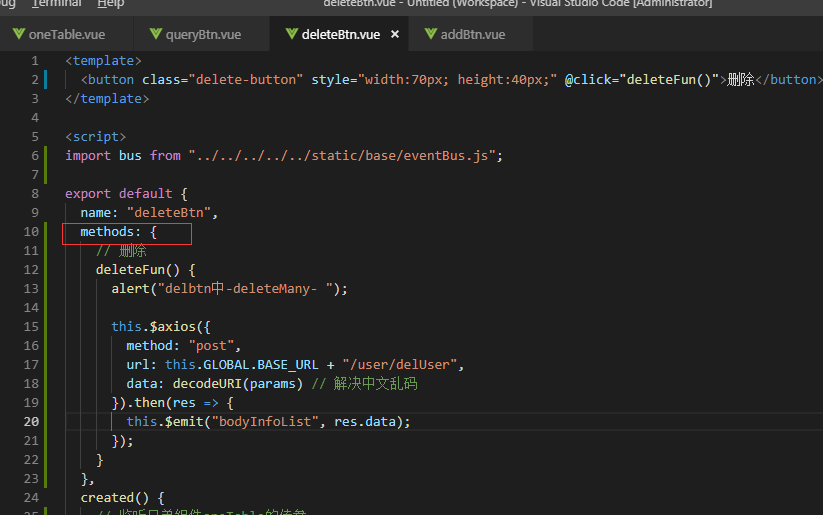Click the 'export default' statement
The image size is (823, 515).
(x=119, y=194)
